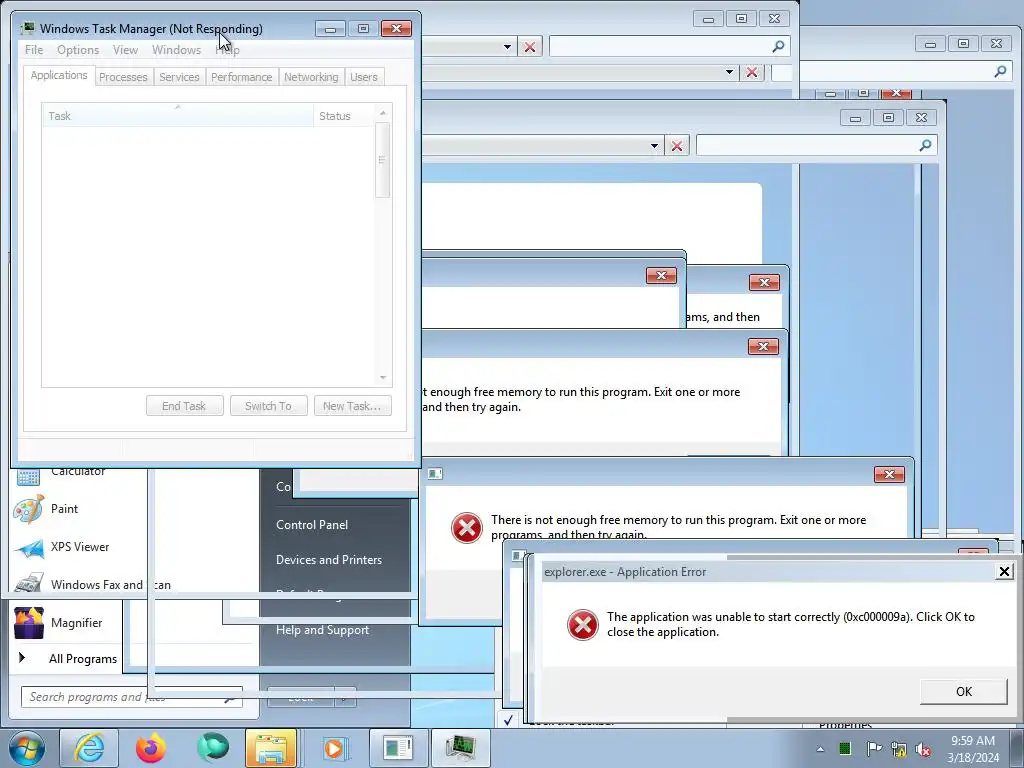The height and width of the screenshot is (768, 1024).
Task: Click OK in explorer.exe Application Error
Action: coord(963,692)
